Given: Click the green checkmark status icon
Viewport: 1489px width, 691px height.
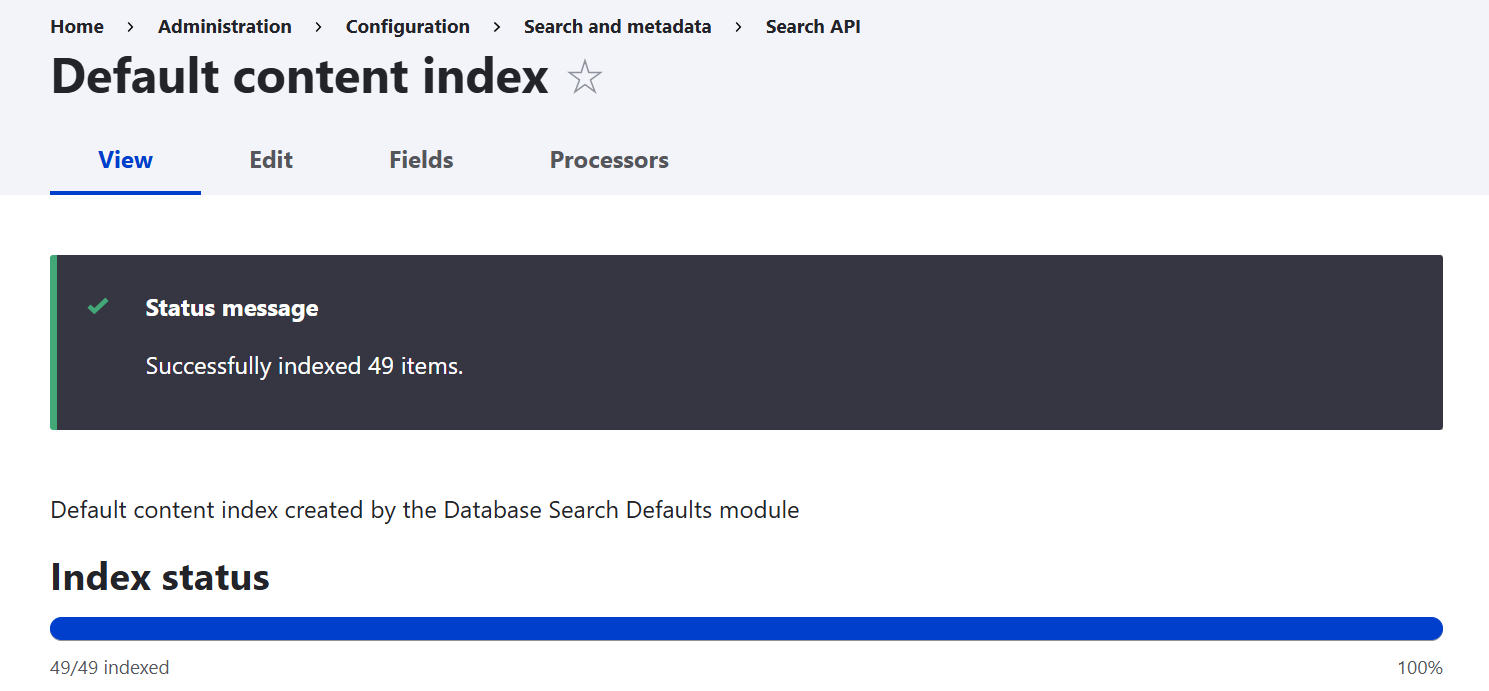Looking at the screenshot, I should click(x=97, y=306).
